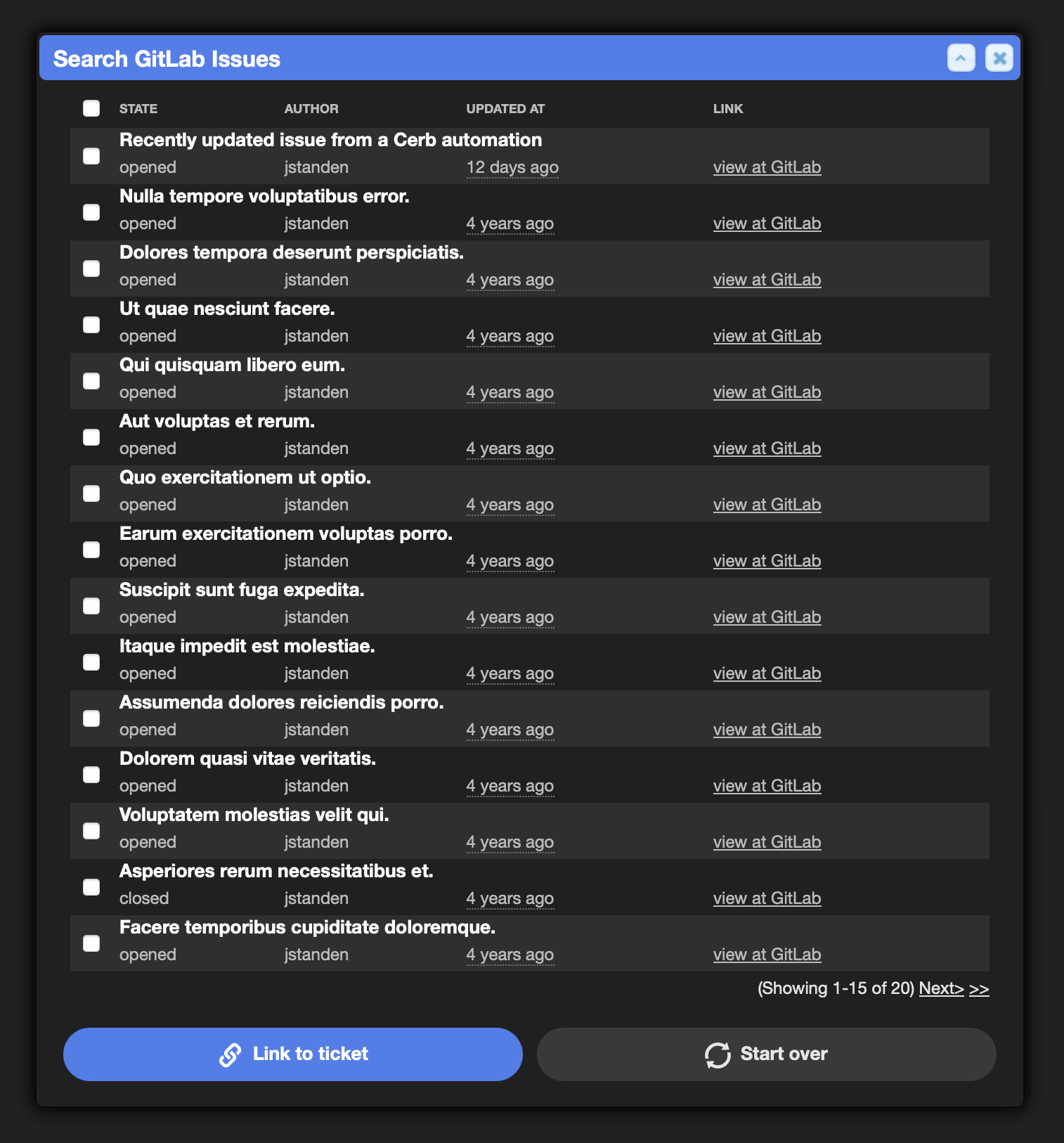Close the Search GitLab Issues dialog

(x=999, y=58)
